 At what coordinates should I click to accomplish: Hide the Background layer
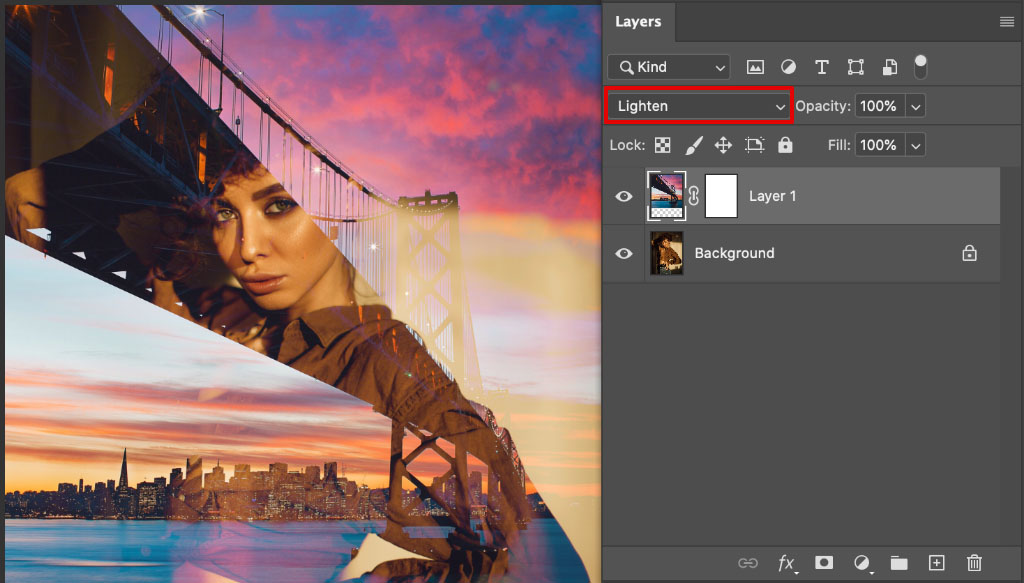[x=623, y=253]
